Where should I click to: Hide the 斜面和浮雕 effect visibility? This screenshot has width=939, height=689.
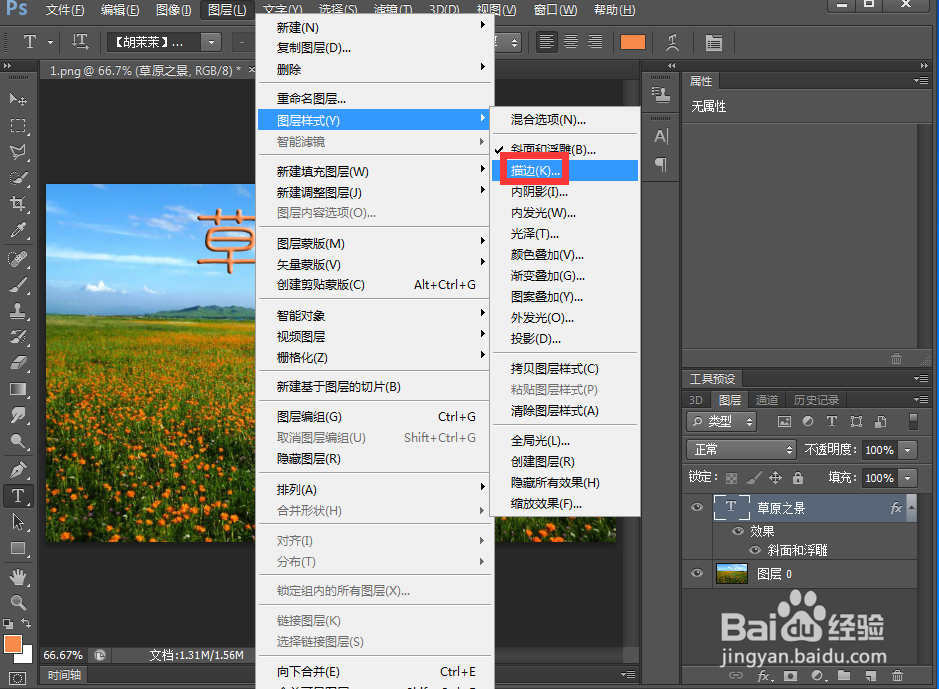(x=753, y=549)
